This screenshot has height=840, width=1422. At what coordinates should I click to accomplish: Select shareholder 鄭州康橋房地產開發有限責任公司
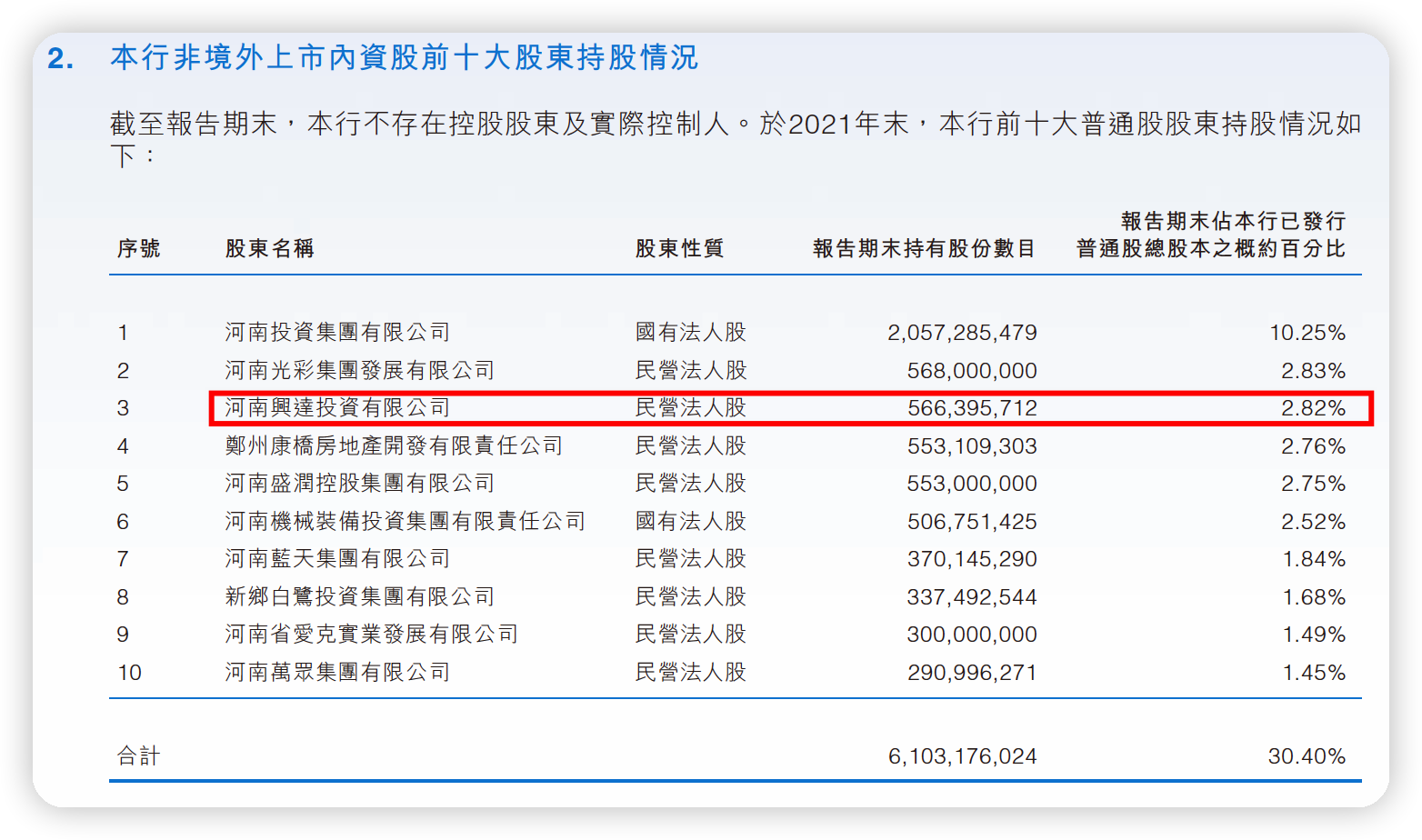pyautogui.click(x=394, y=445)
